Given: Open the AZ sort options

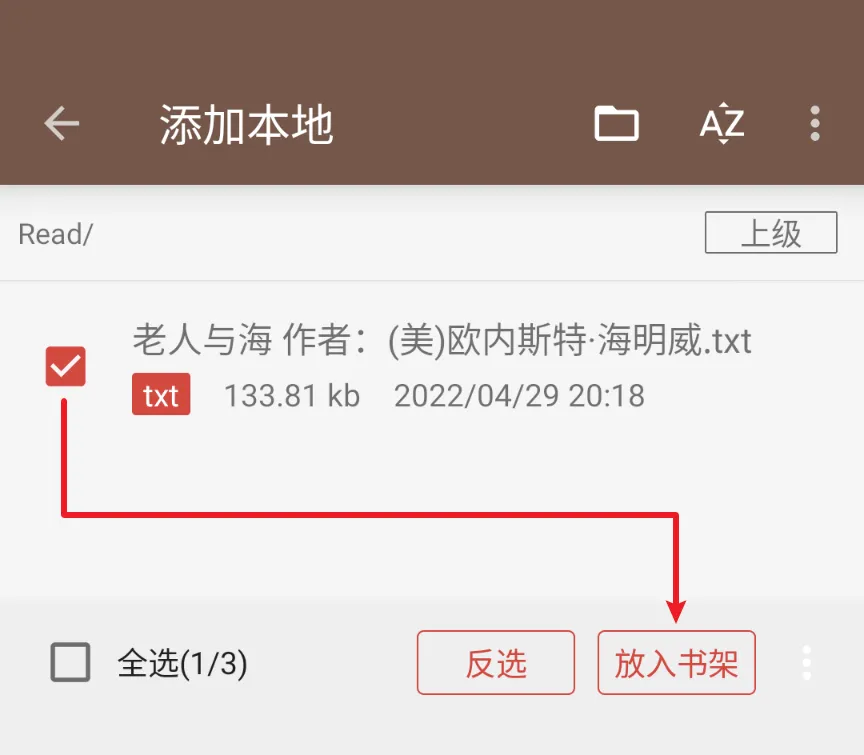Looking at the screenshot, I should (x=722, y=123).
